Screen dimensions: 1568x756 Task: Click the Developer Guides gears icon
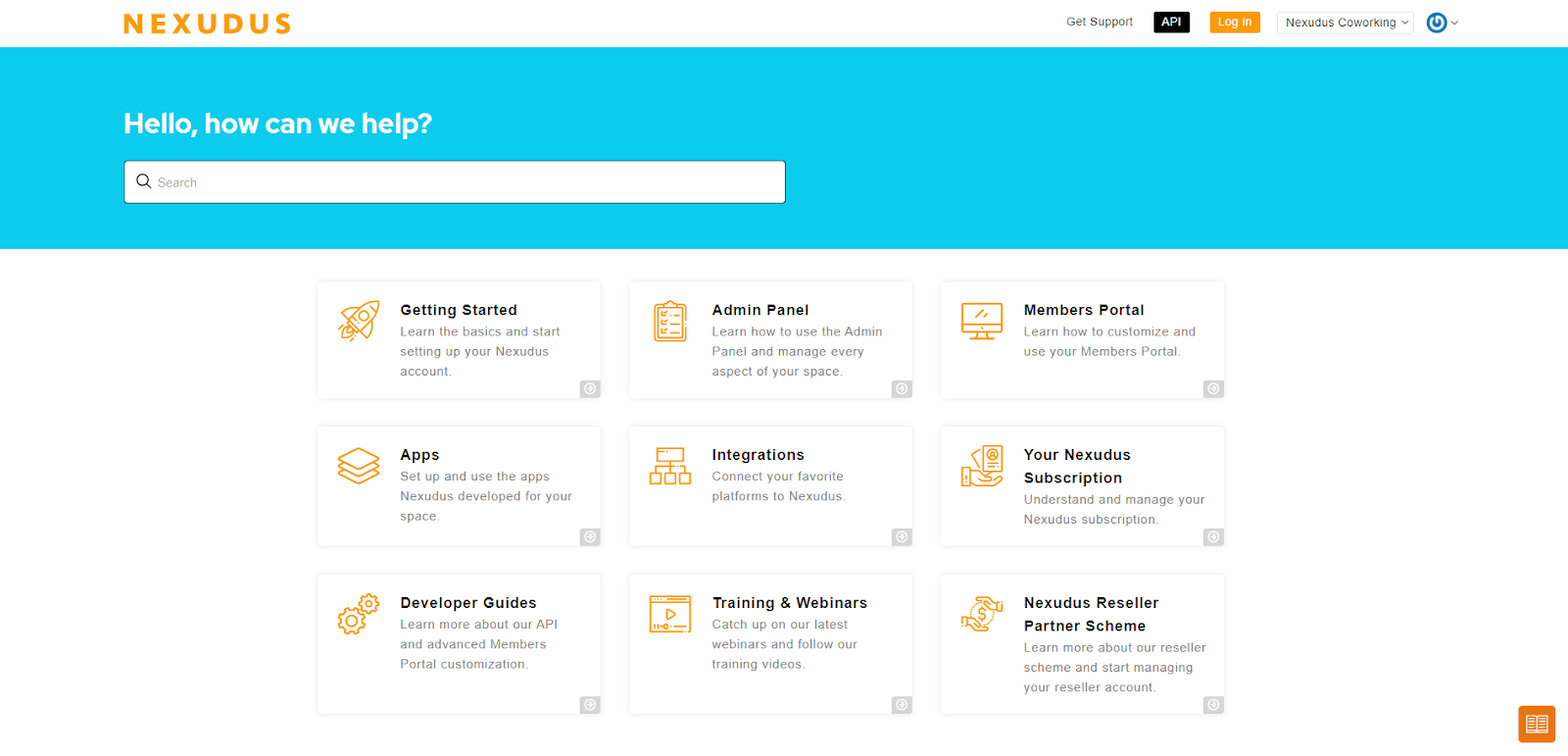(x=359, y=614)
